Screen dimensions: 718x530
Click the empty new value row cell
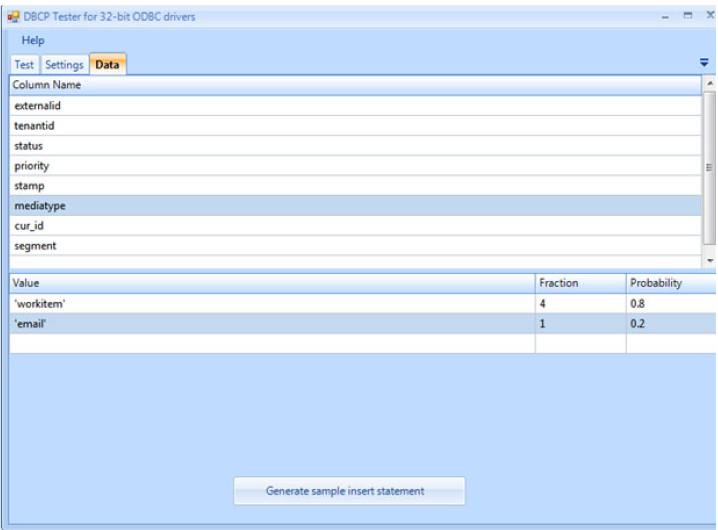(272, 344)
